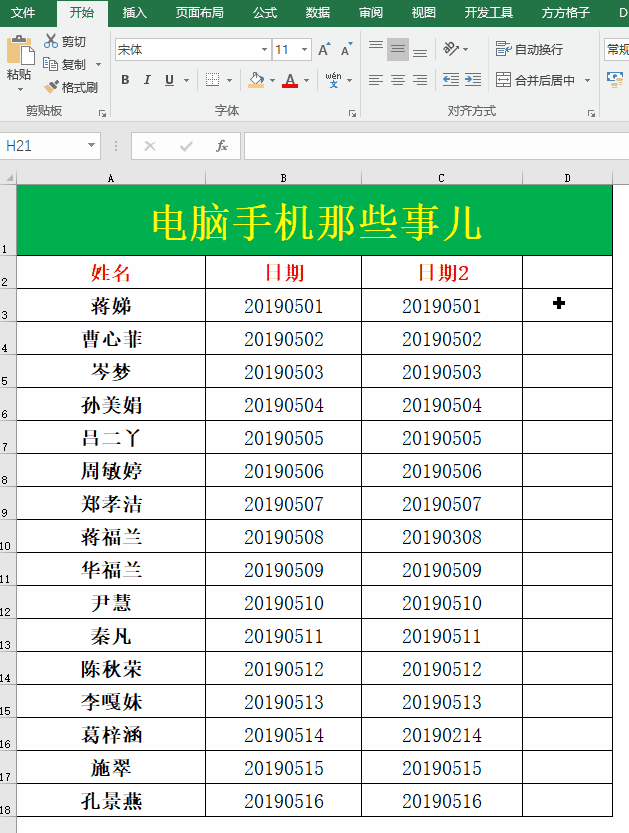Switch to the 插入 Insert tab

pos(134,13)
